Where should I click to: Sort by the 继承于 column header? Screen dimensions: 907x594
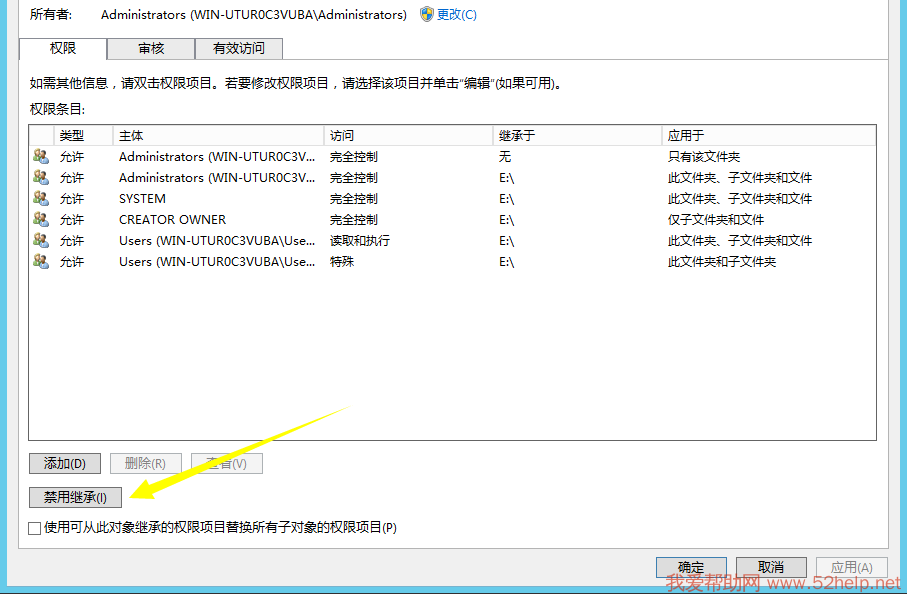(577, 135)
